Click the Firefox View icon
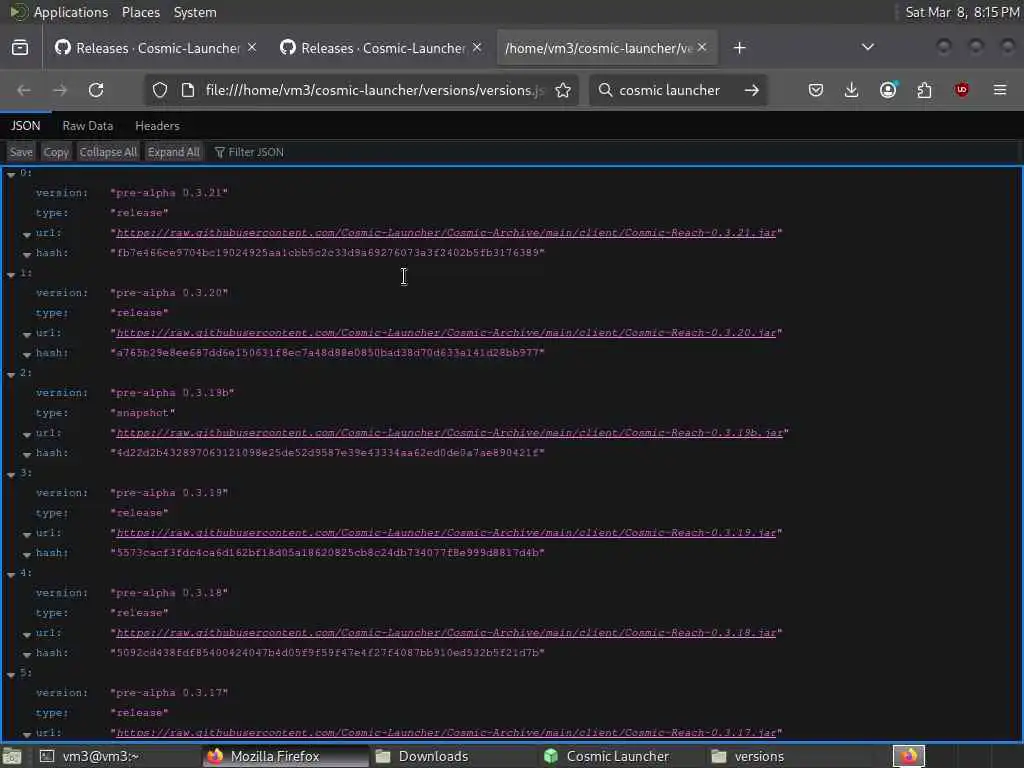The width and height of the screenshot is (1024, 768). [20, 48]
